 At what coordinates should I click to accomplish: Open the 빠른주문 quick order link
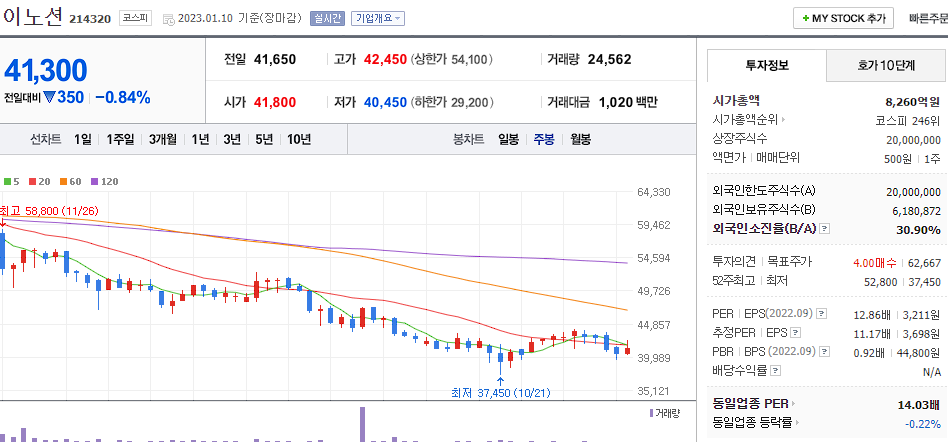[928, 18]
